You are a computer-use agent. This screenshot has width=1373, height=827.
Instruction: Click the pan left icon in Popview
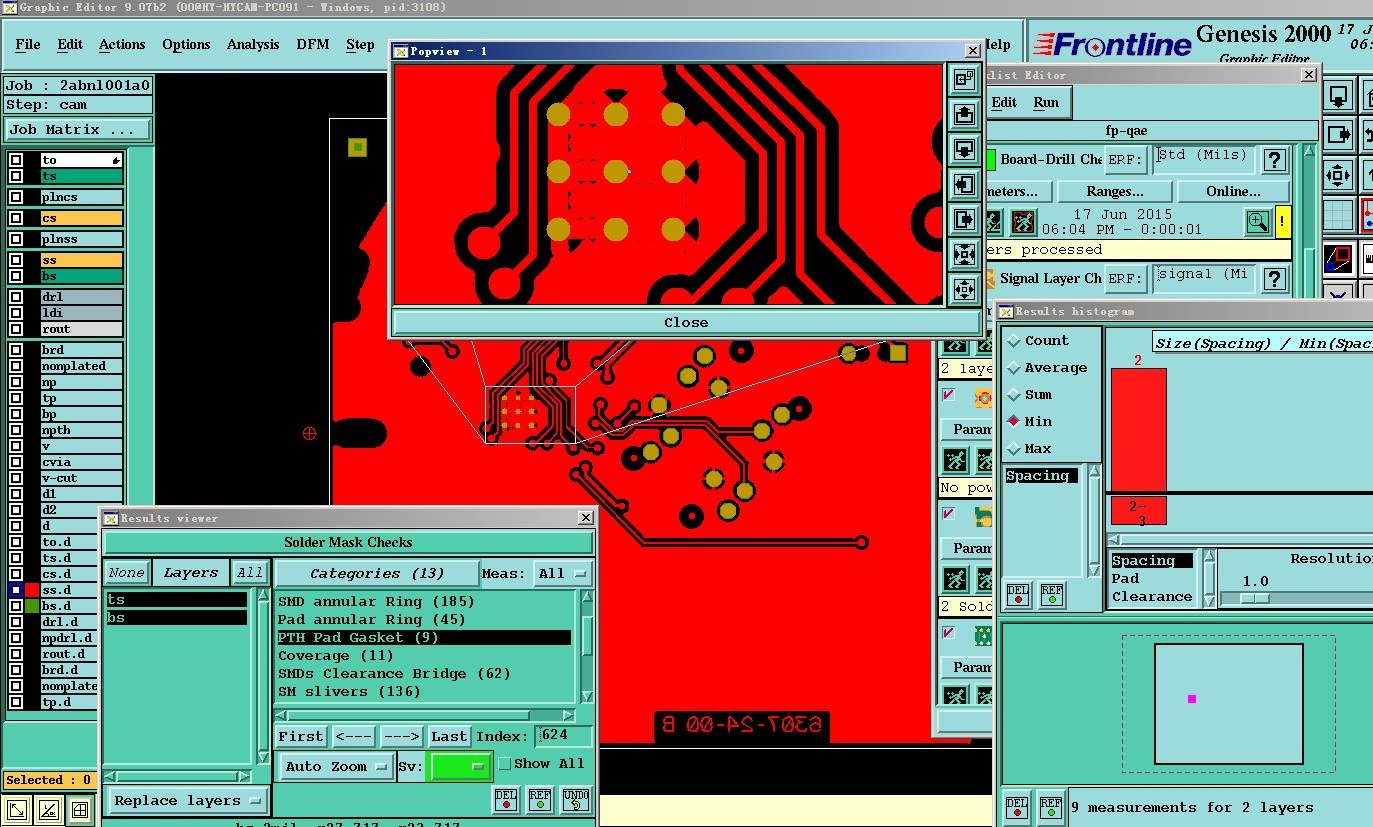964,185
